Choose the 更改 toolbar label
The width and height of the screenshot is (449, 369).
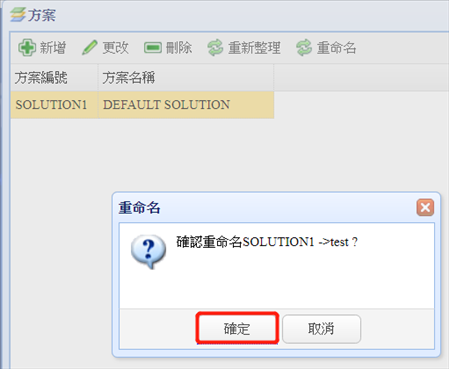[115, 48]
